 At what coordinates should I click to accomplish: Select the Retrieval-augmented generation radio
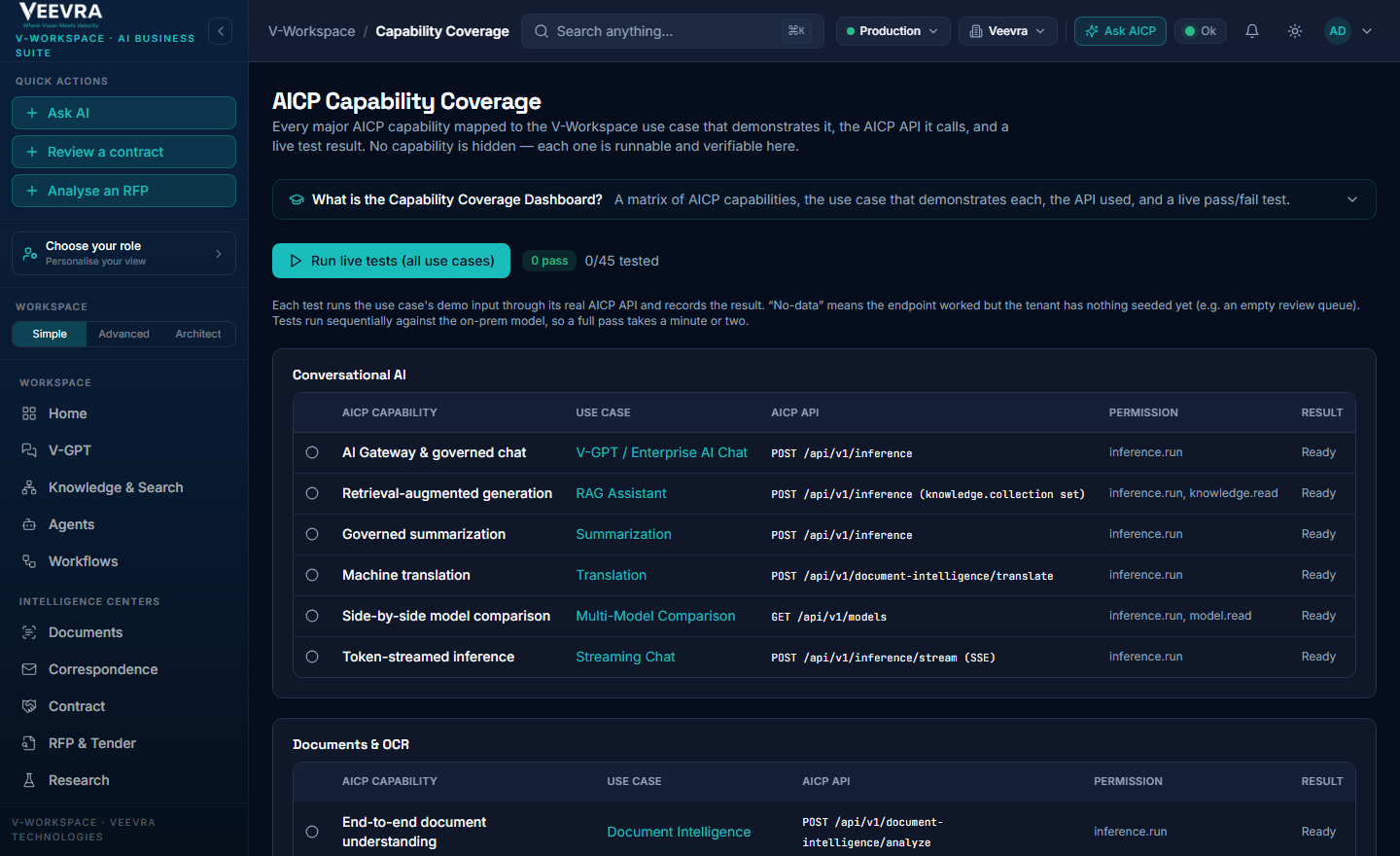pyautogui.click(x=312, y=493)
